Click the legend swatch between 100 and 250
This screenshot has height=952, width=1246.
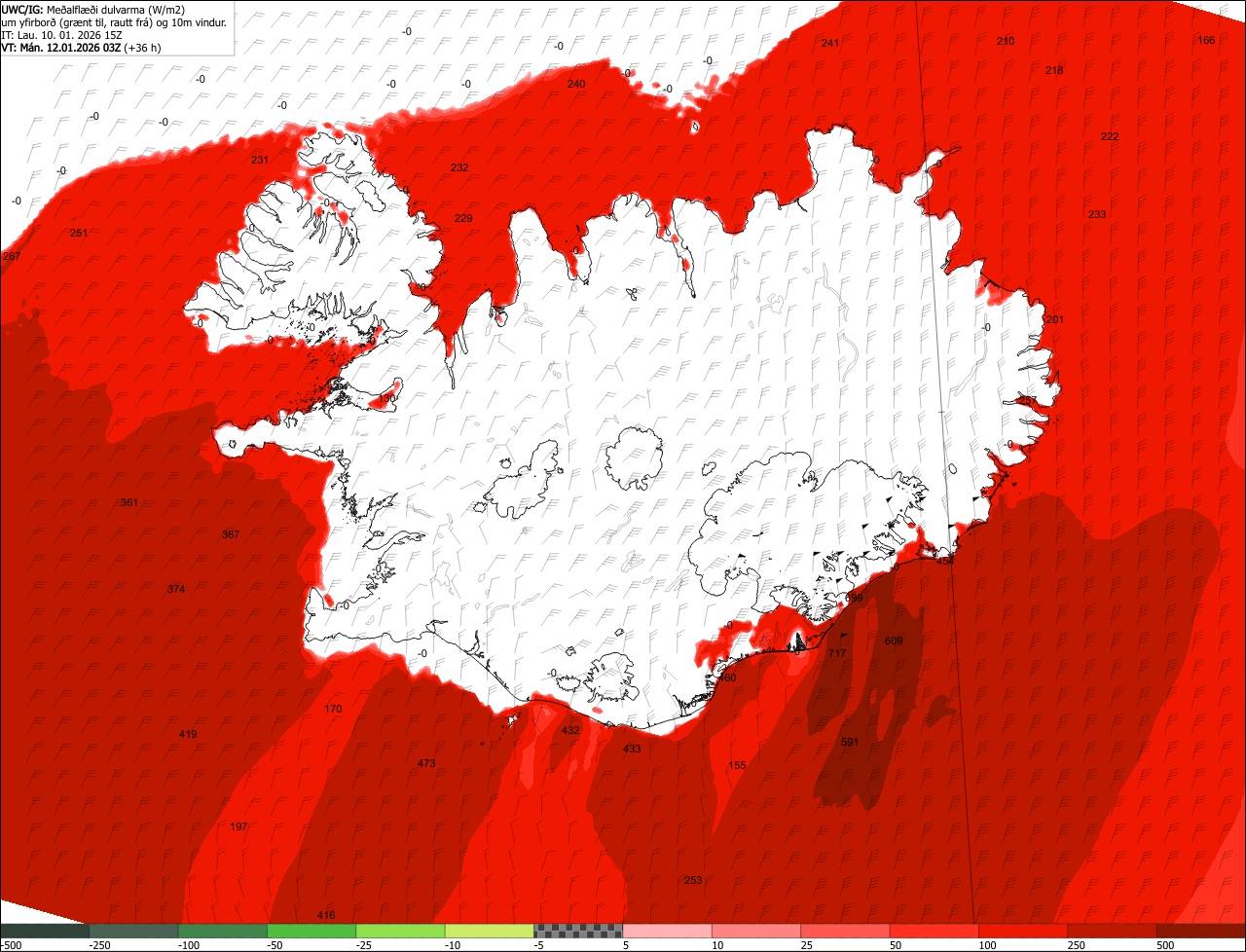(1023, 931)
